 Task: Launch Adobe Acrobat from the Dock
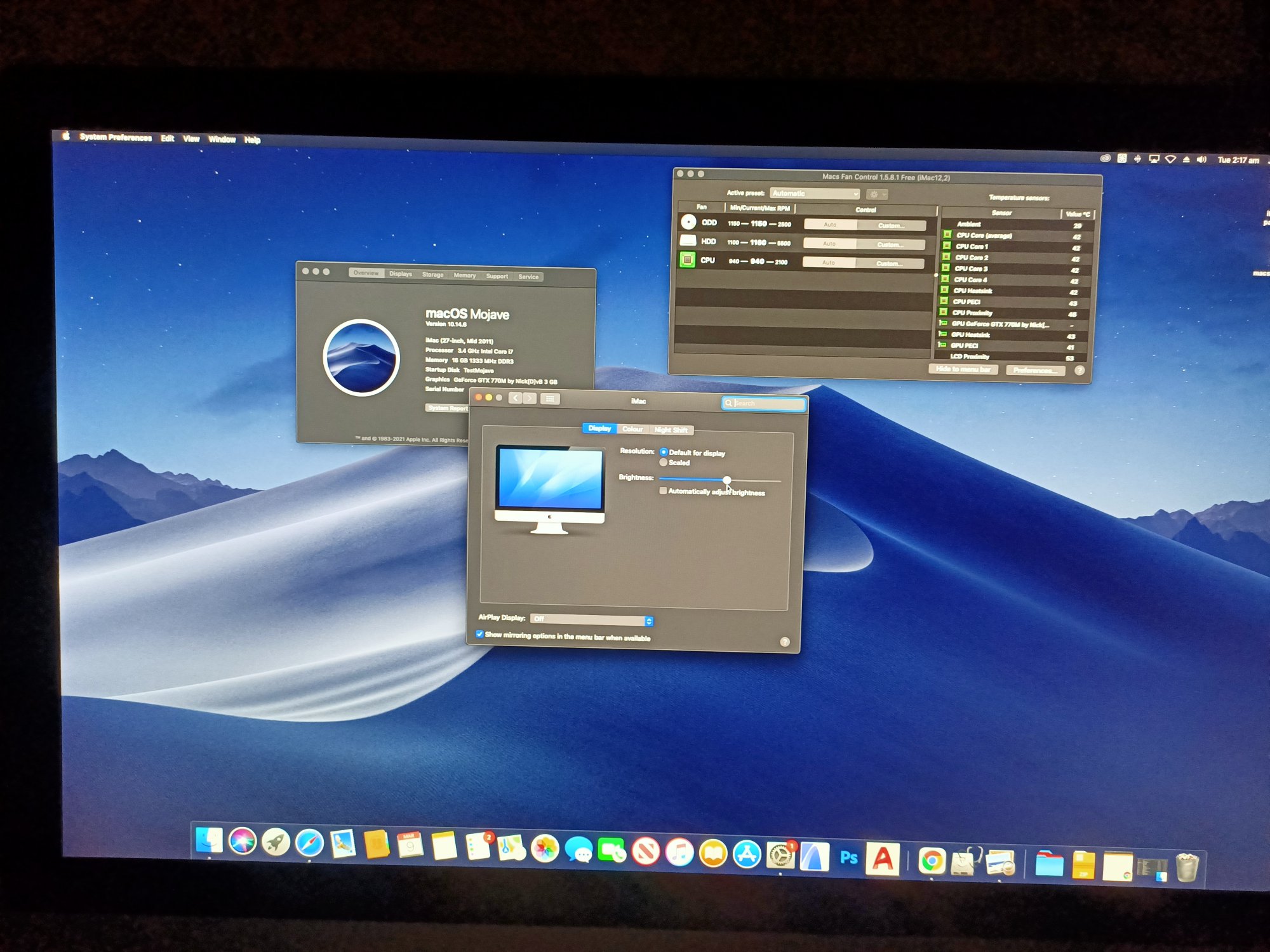pyautogui.click(x=883, y=859)
